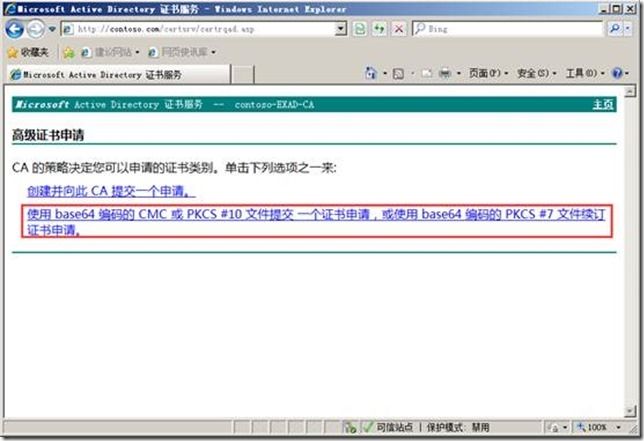This screenshot has height=441, width=644.
Task: Open the 页面(P) menu
Action: pos(488,73)
